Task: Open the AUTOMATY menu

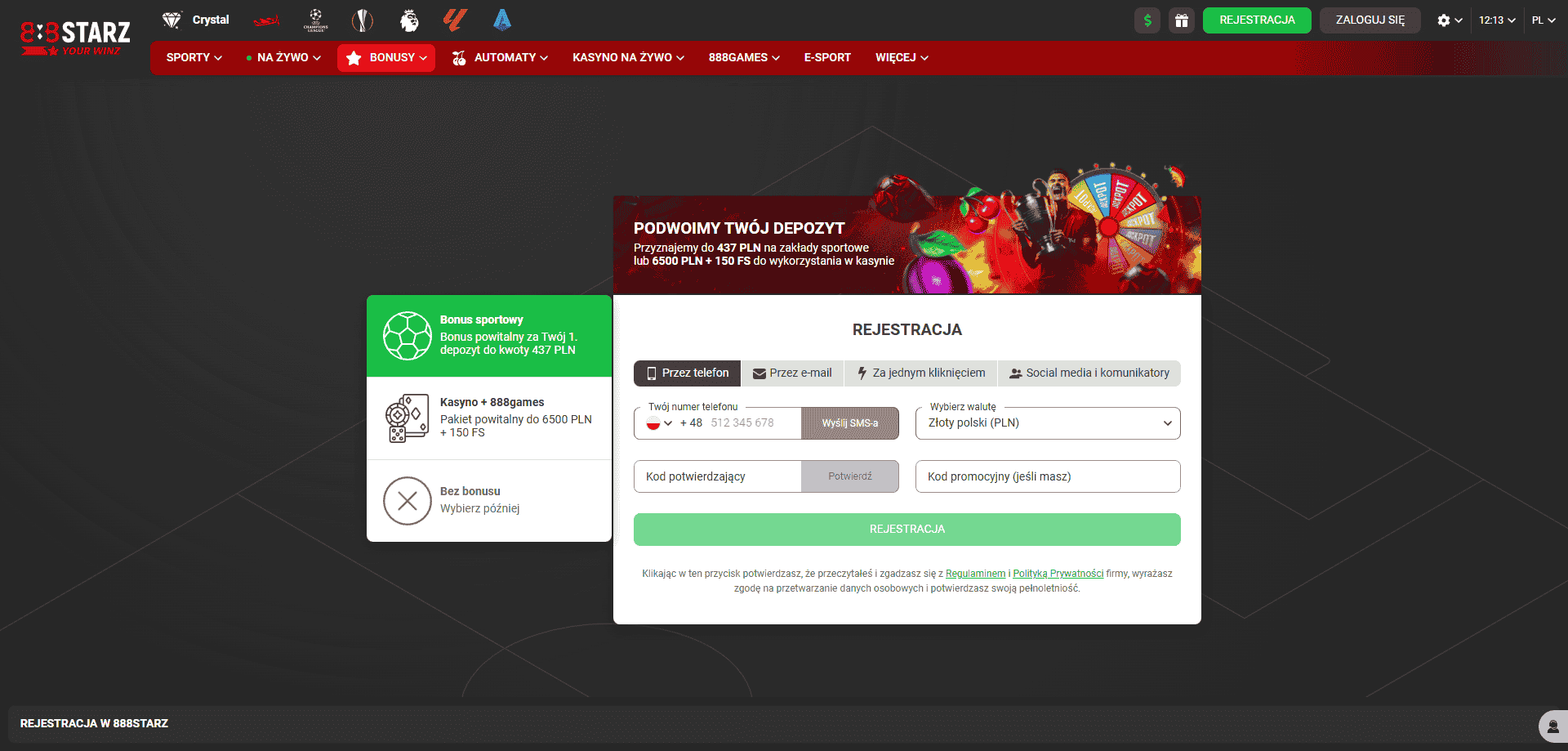Action: (500, 58)
